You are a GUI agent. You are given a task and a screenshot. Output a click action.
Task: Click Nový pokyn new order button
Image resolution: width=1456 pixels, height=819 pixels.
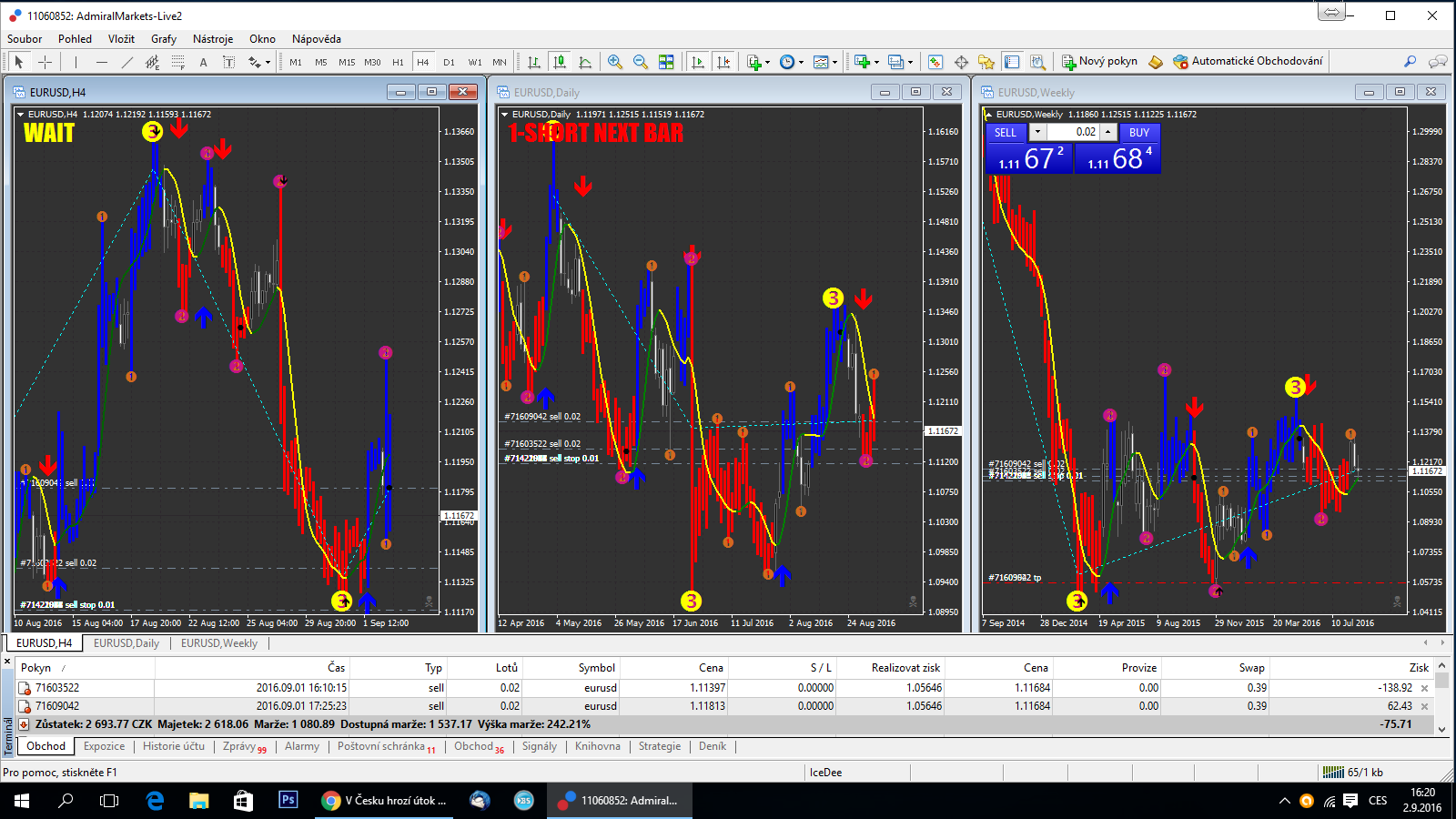(x=1099, y=62)
